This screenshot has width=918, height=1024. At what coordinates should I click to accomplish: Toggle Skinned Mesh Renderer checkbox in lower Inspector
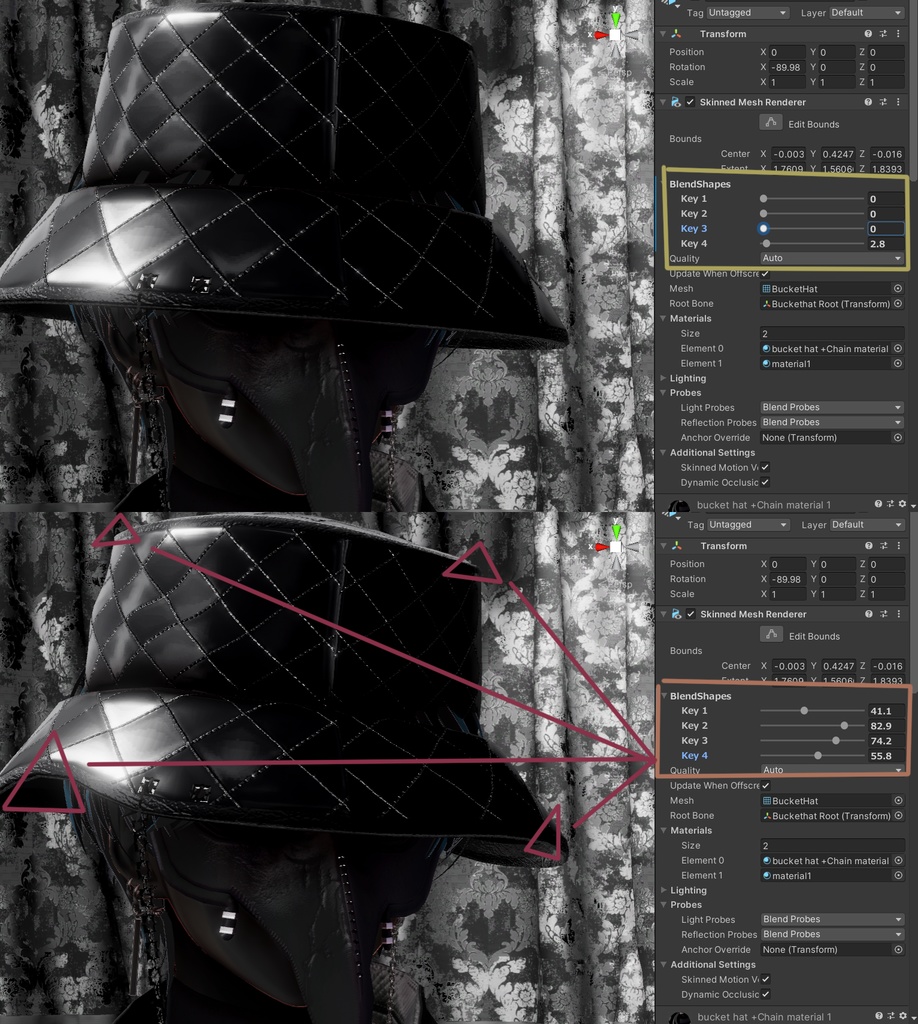coord(691,614)
